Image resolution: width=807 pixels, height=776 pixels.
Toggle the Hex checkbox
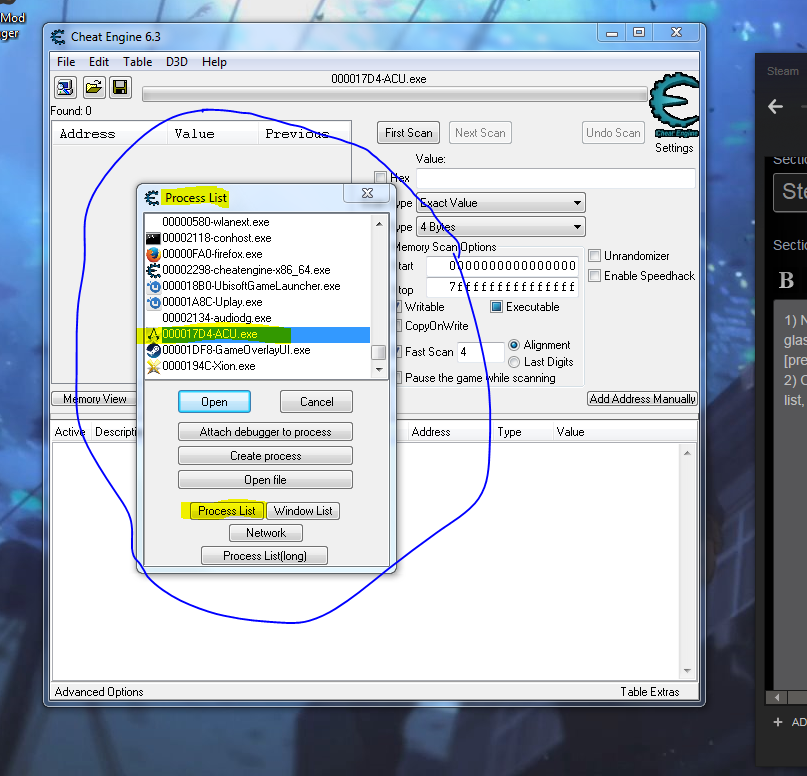[x=380, y=178]
